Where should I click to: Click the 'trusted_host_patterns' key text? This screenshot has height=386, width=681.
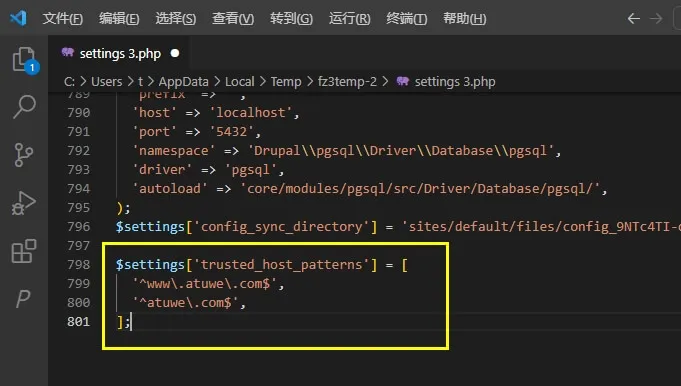click(281, 265)
